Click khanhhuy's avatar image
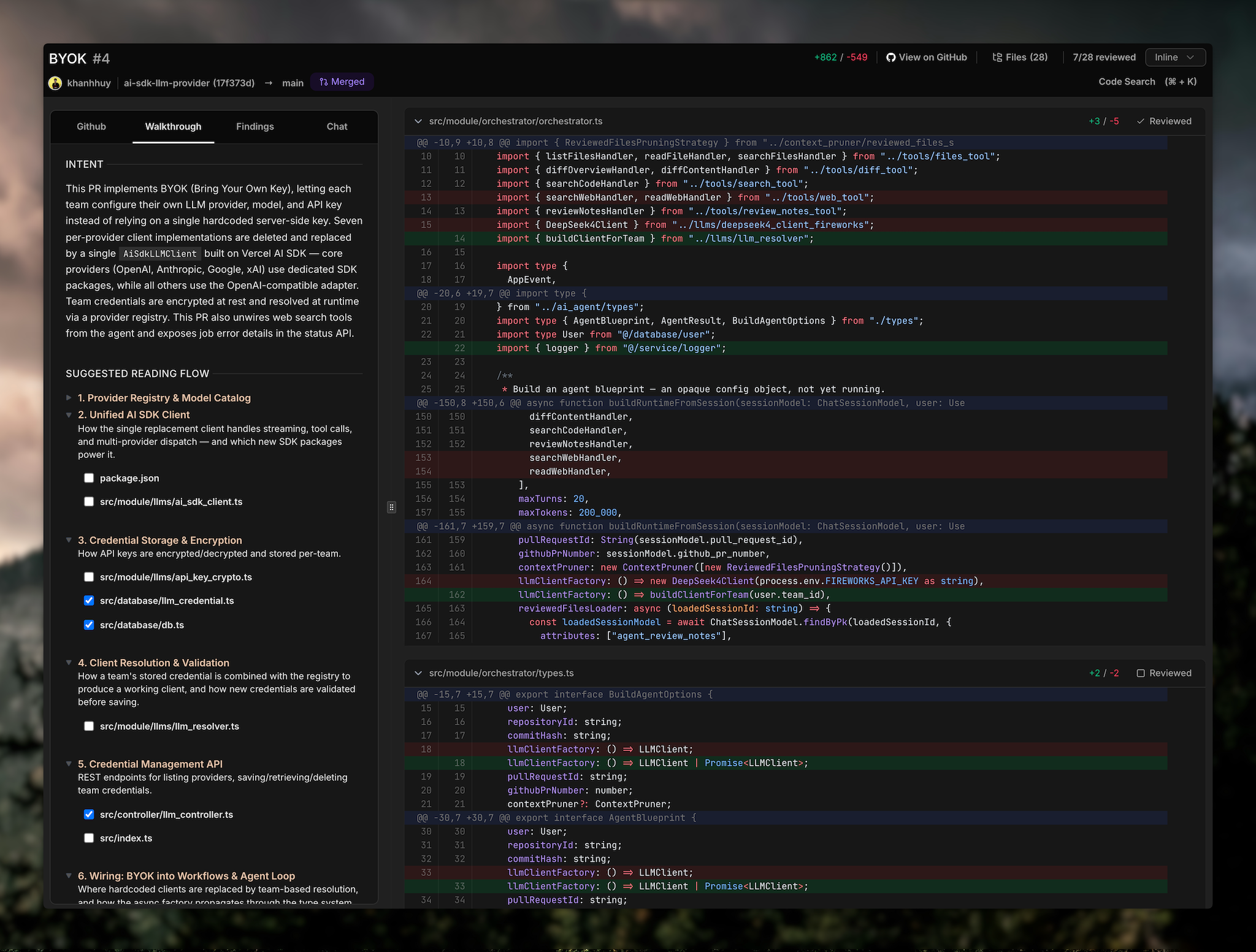Screen dimensions: 1256x952 click(x=55, y=83)
